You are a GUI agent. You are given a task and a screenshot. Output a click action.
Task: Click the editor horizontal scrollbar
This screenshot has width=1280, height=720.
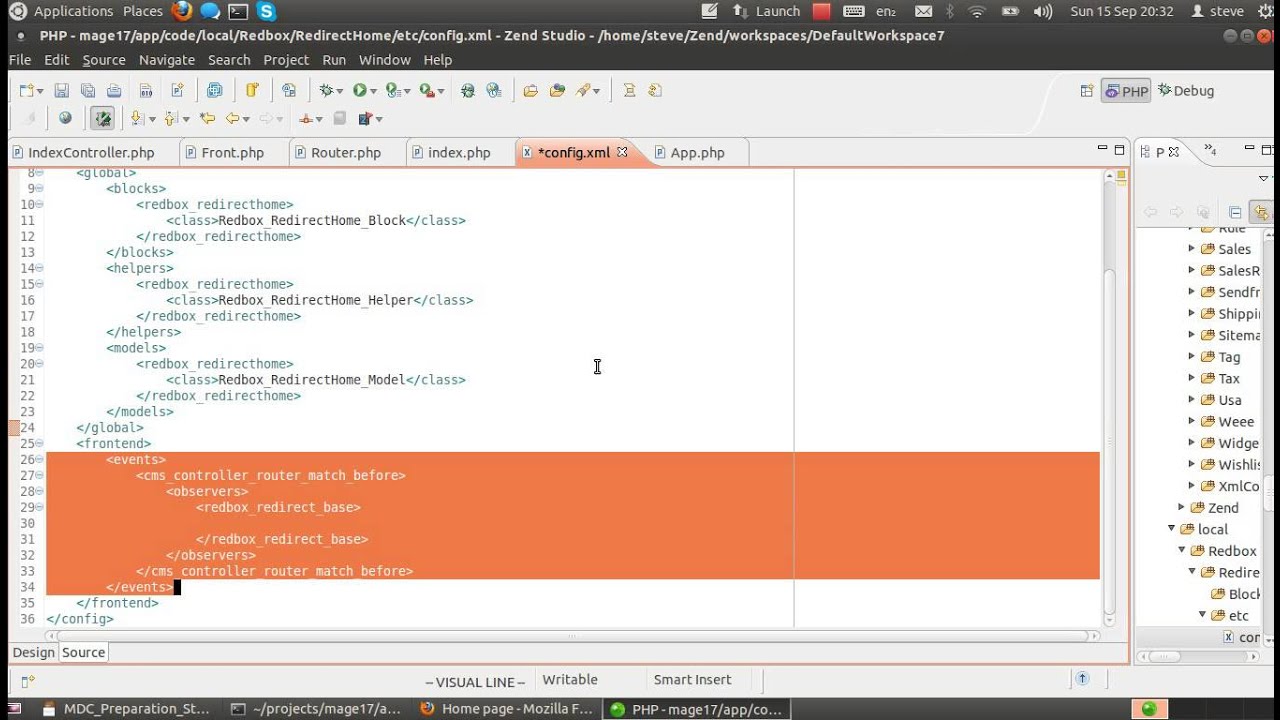(570, 635)
